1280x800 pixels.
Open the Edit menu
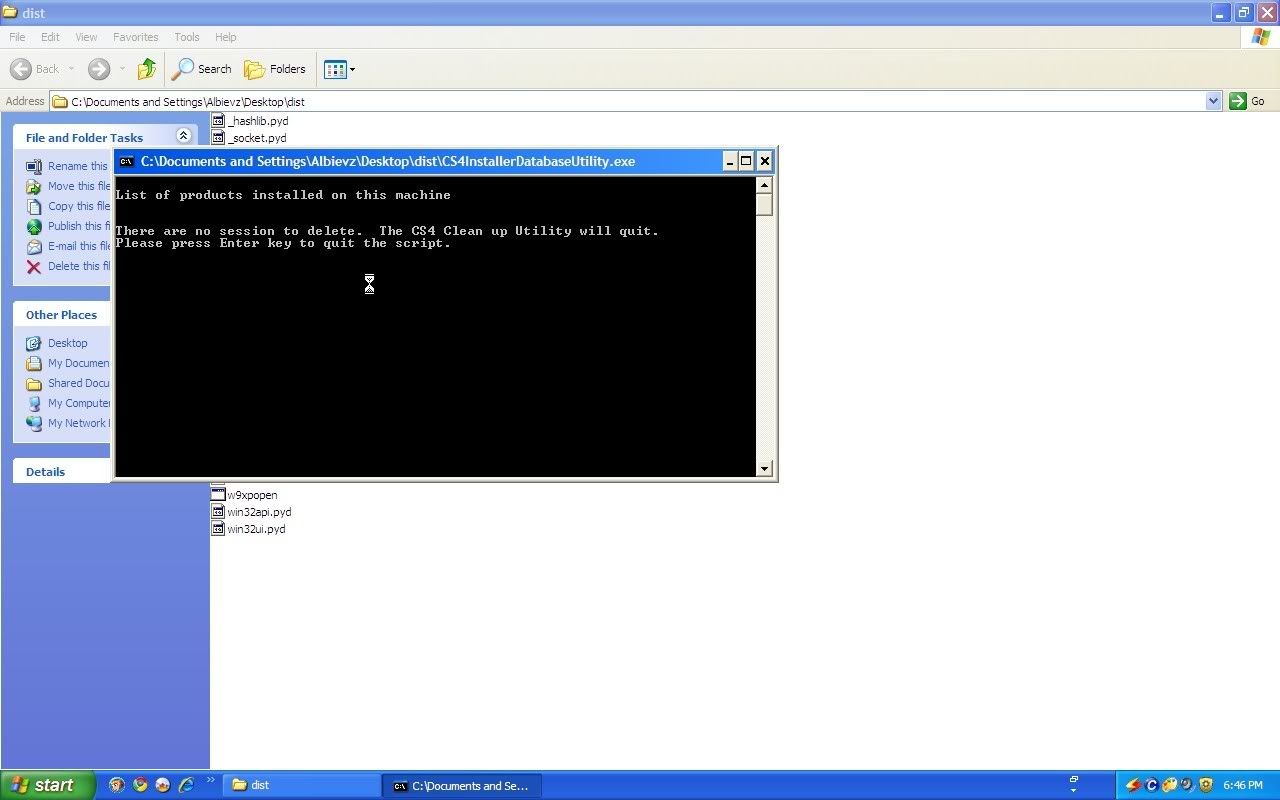click(50, 37)
